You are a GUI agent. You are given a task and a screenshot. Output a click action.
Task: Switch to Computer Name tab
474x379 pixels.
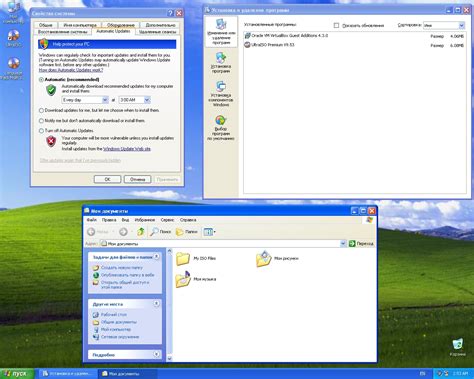click(80, 25)
